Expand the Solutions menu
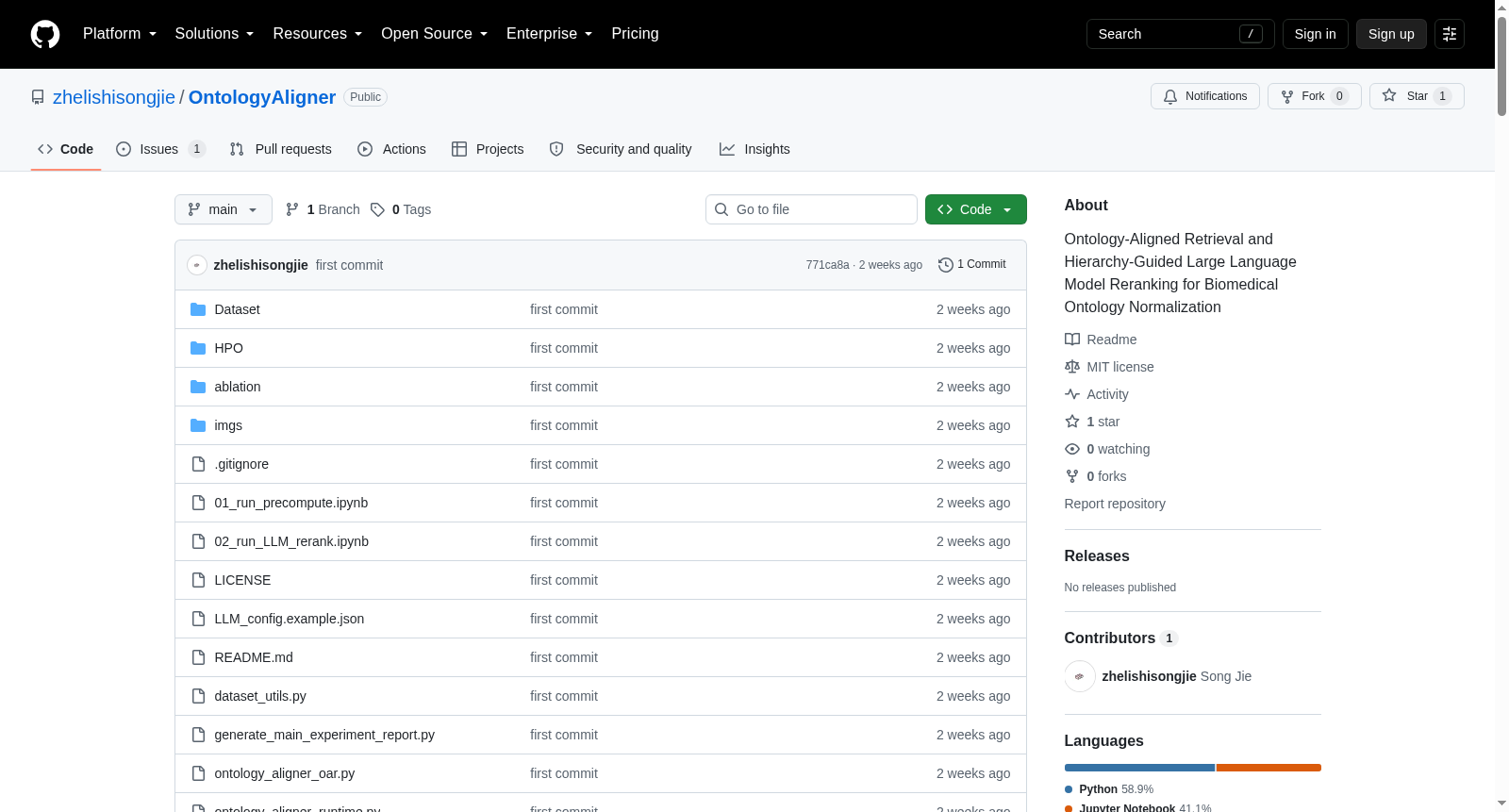Image resolution: width=1509 pixels, height=812 pixels. click(x=214, y=34)
